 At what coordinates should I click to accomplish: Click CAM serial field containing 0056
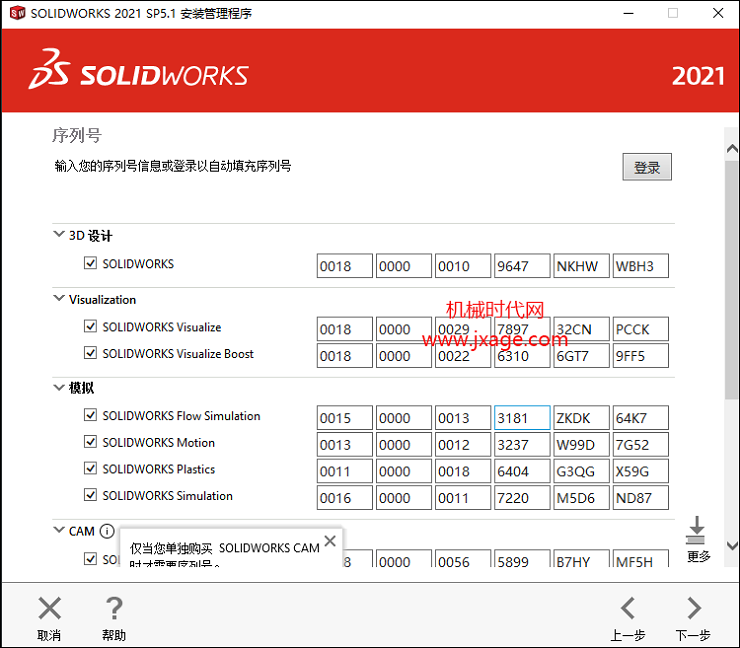click(462, 558)
